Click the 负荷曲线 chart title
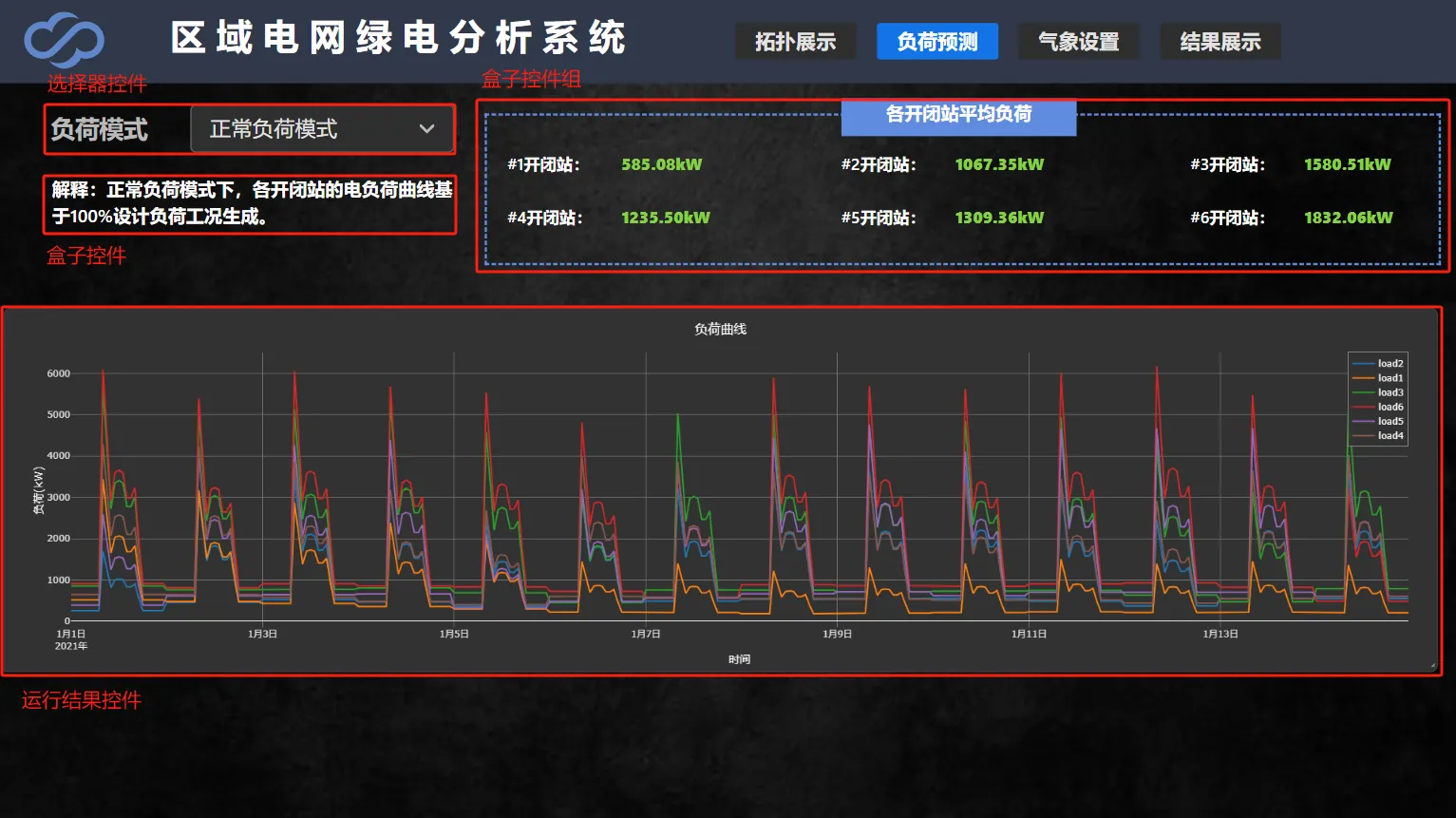Viewport: 1456px width, 818px height. [720, 329]
